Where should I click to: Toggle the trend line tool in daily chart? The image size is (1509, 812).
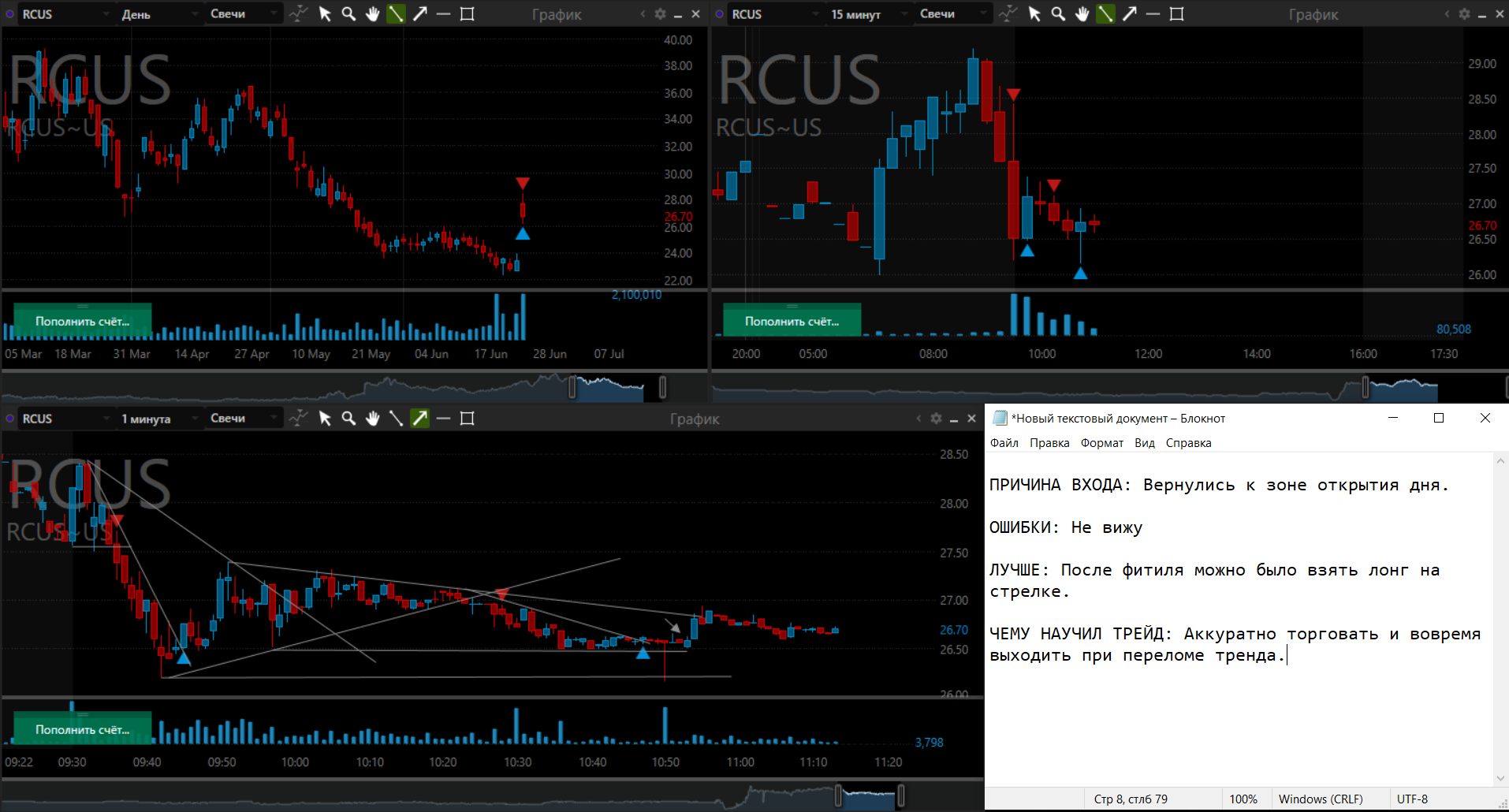[396, 13]
